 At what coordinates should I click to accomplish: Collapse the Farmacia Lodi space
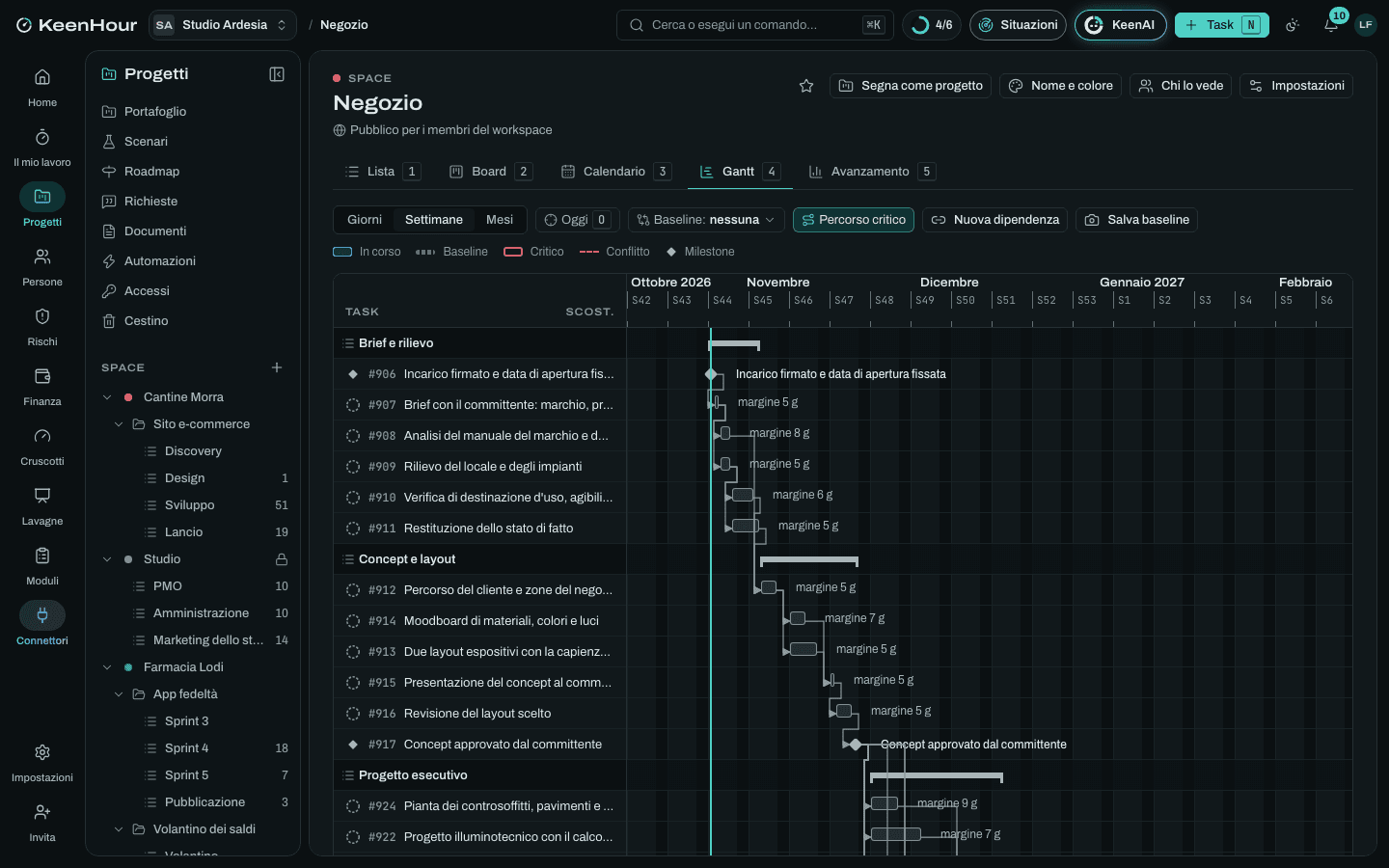(107, 667)
